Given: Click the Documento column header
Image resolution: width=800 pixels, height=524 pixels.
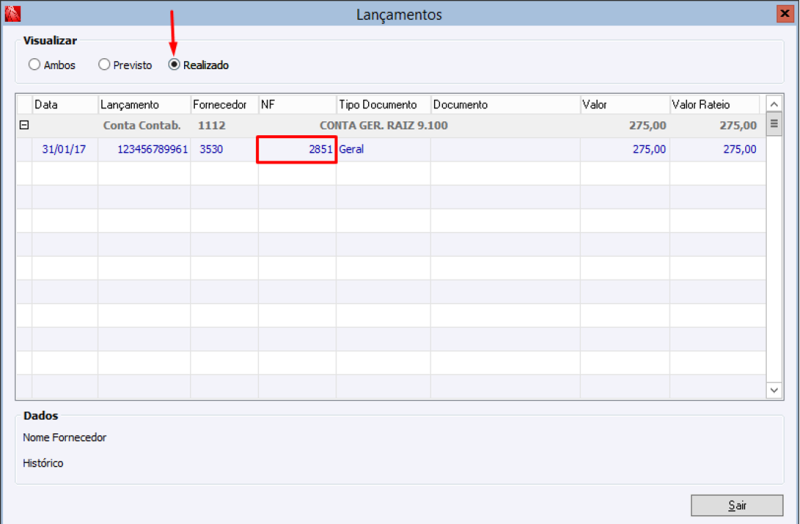Looking at the screenshot, I should pos(506,105).
